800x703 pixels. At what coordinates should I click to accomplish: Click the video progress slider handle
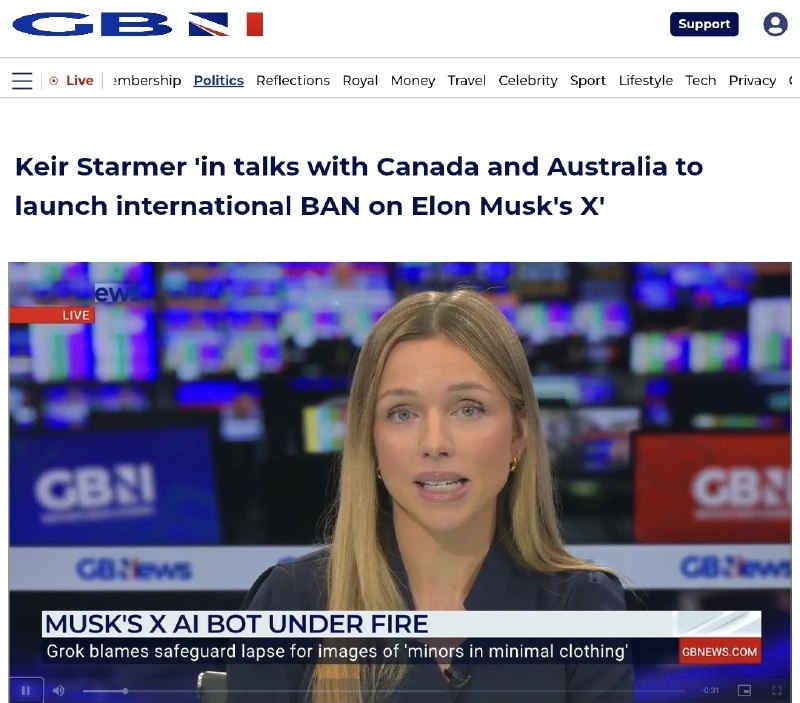tap(125, 691)
